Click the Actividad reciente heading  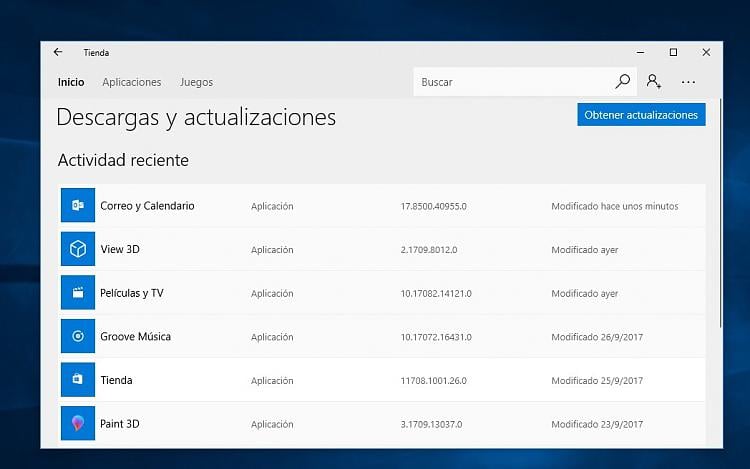click(123, 160)
